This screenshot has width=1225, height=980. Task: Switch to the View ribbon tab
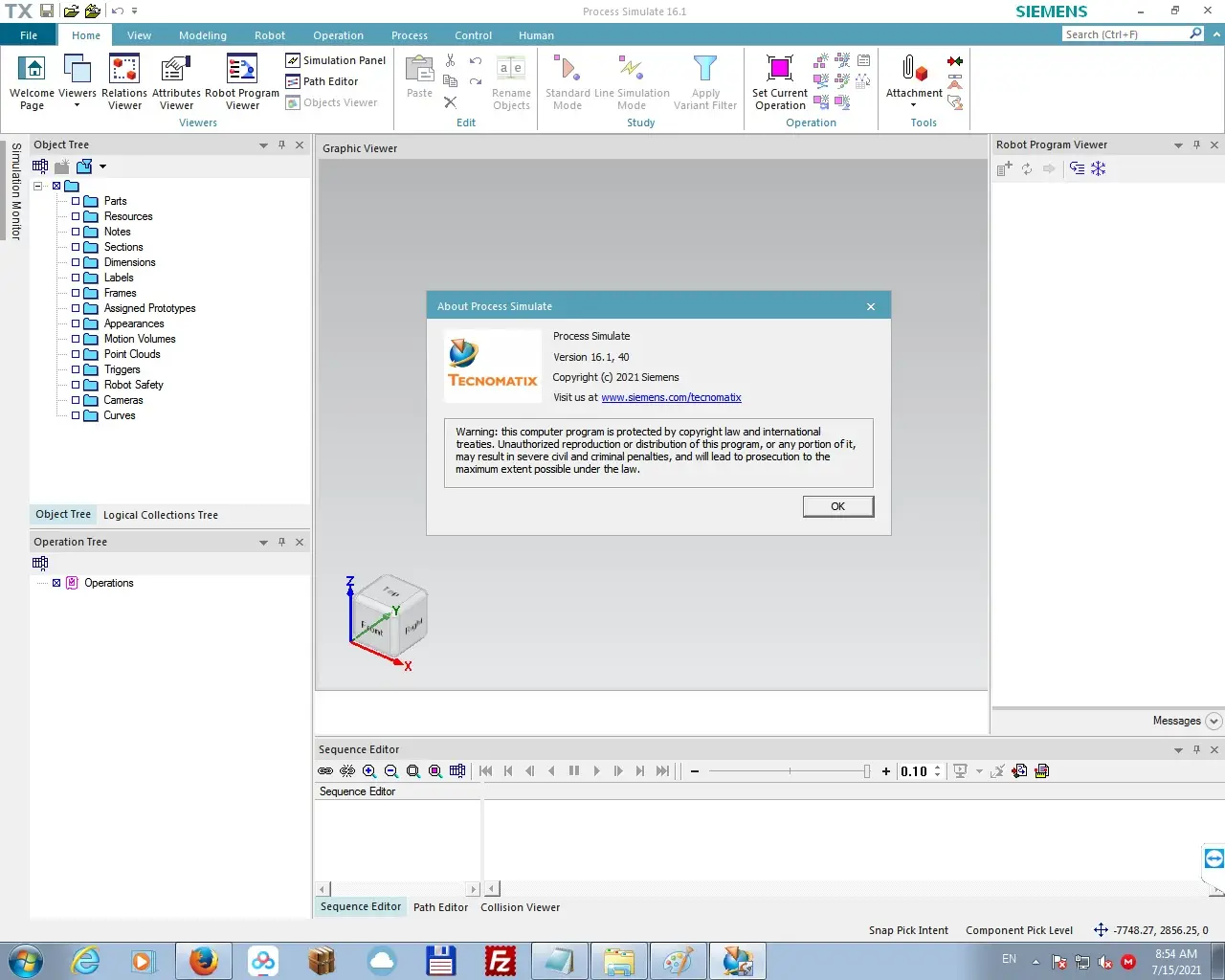point(139,35)
